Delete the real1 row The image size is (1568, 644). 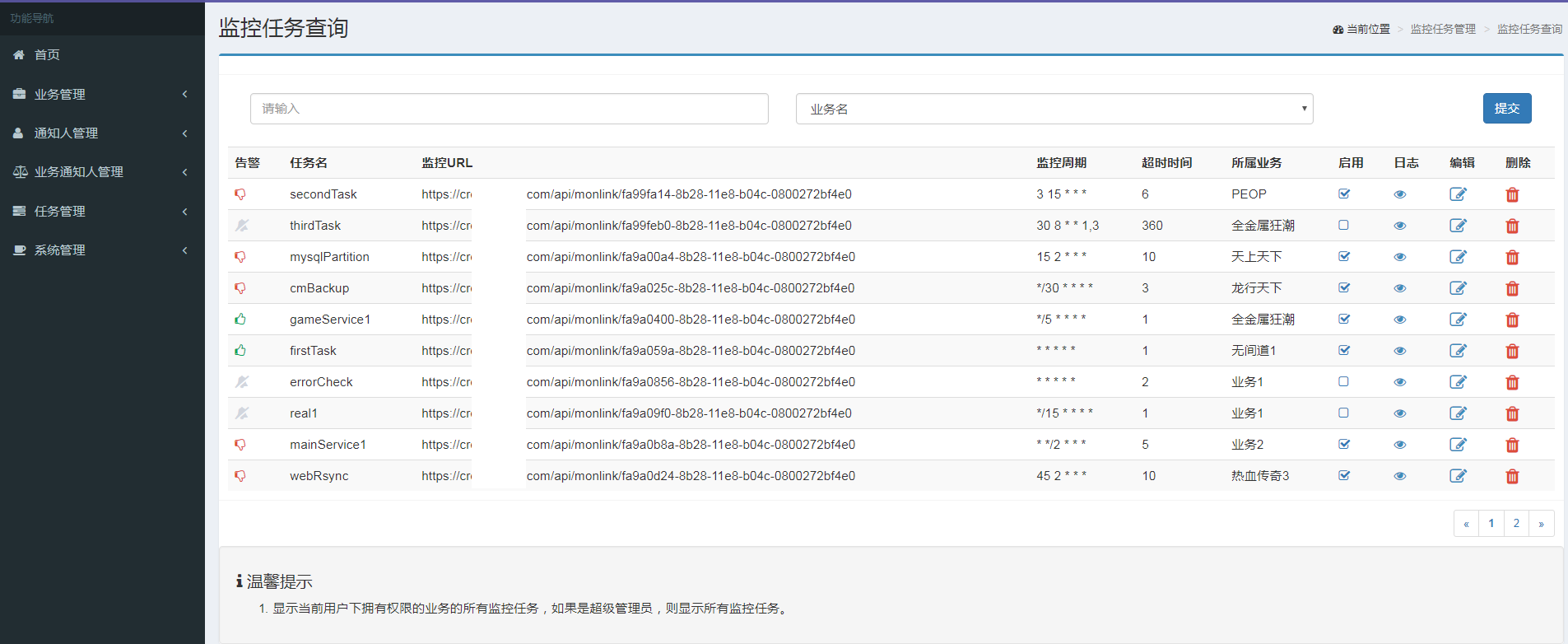coord(1512,414)
